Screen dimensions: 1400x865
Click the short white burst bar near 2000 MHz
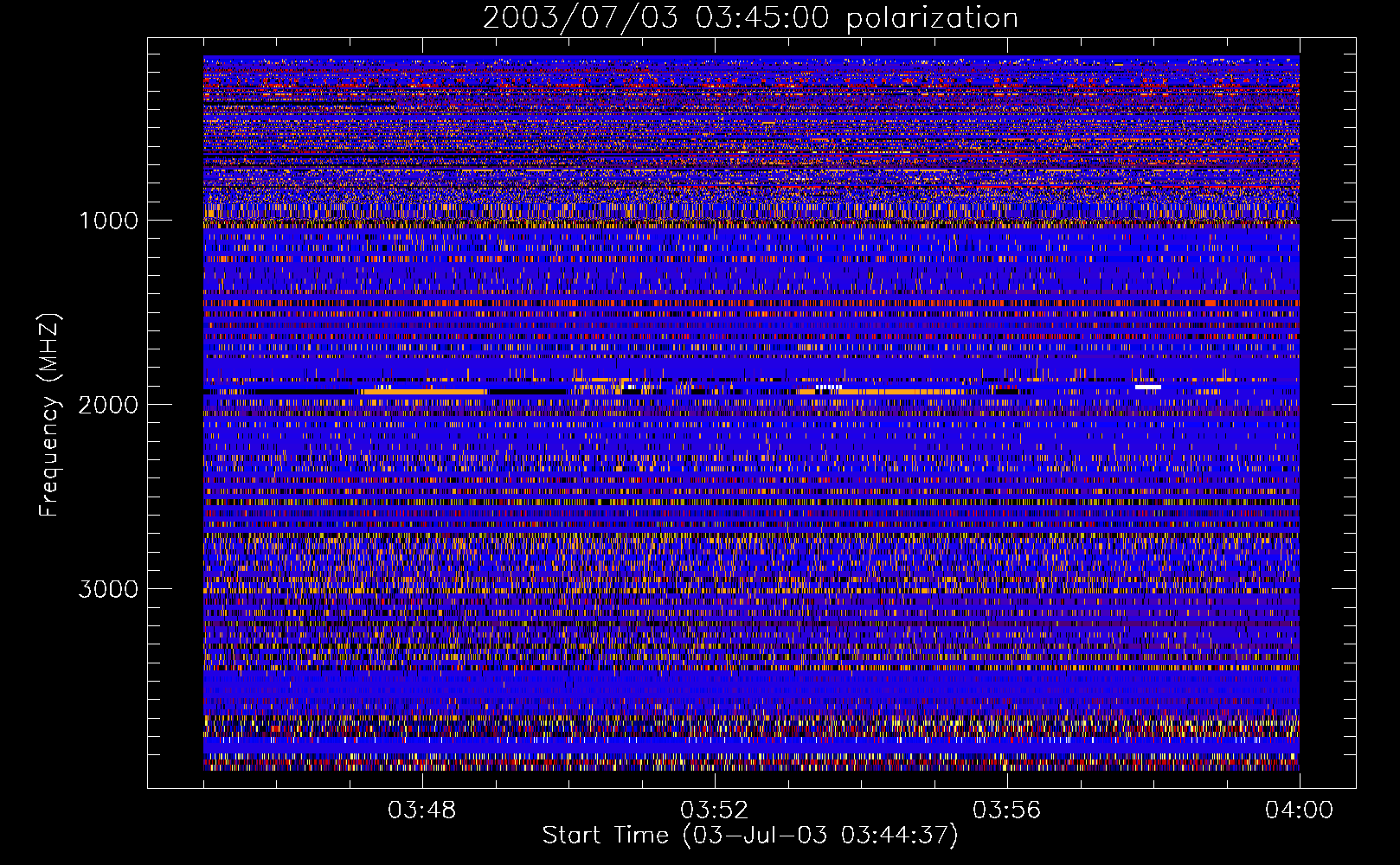click(x=1147, y=388)
